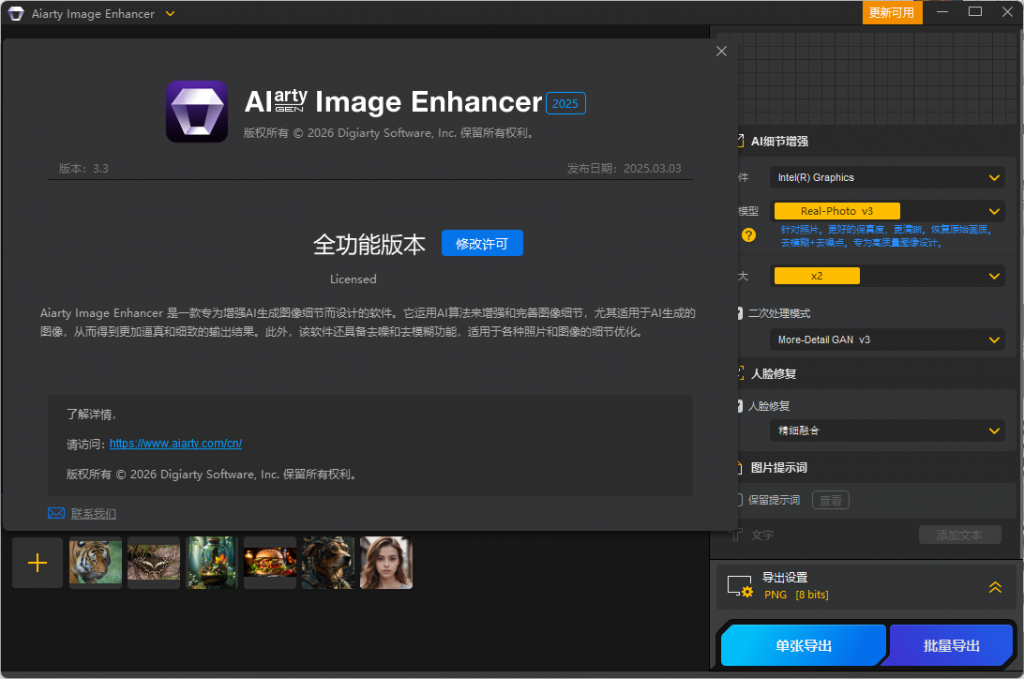Viewport: 1024px width, 679px height.
Task: Click the yellow question mark help icon
Action: (x=748, y=235)
